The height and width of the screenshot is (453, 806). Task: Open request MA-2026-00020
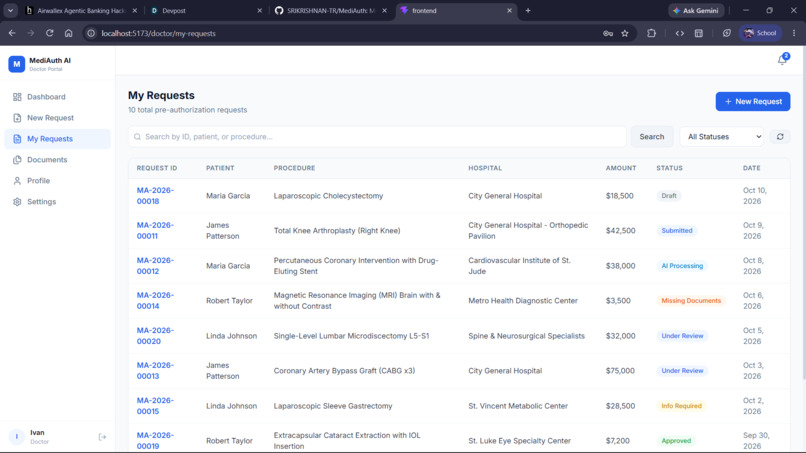coord(155,336)
